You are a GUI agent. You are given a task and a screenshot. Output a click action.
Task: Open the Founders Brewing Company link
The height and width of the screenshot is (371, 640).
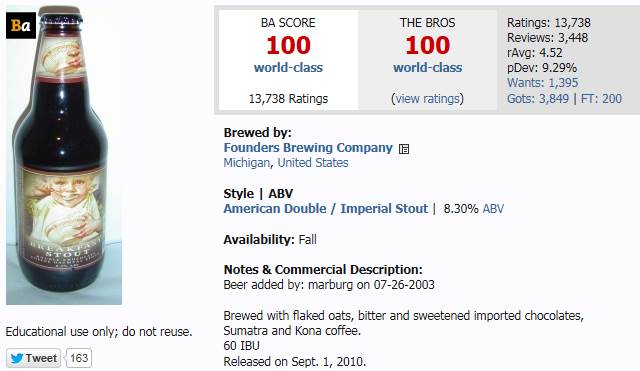pyautogui.click(x=308, y=148)
